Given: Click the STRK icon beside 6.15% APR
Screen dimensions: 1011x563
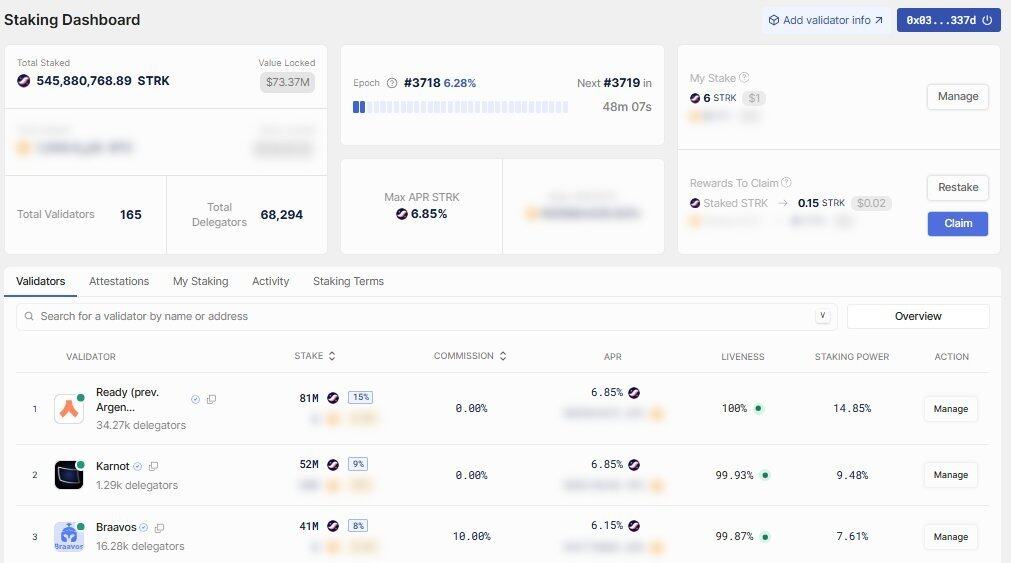Looking at the screenshot, I should click(634, 526).
